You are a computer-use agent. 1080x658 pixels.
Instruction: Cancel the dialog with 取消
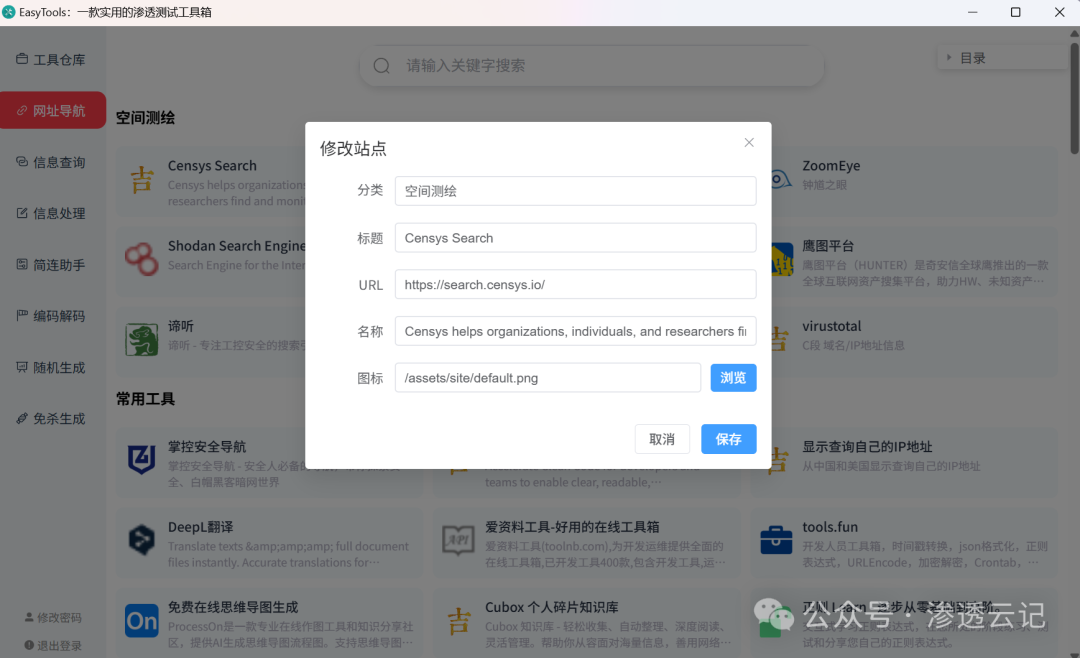point(662,439)
